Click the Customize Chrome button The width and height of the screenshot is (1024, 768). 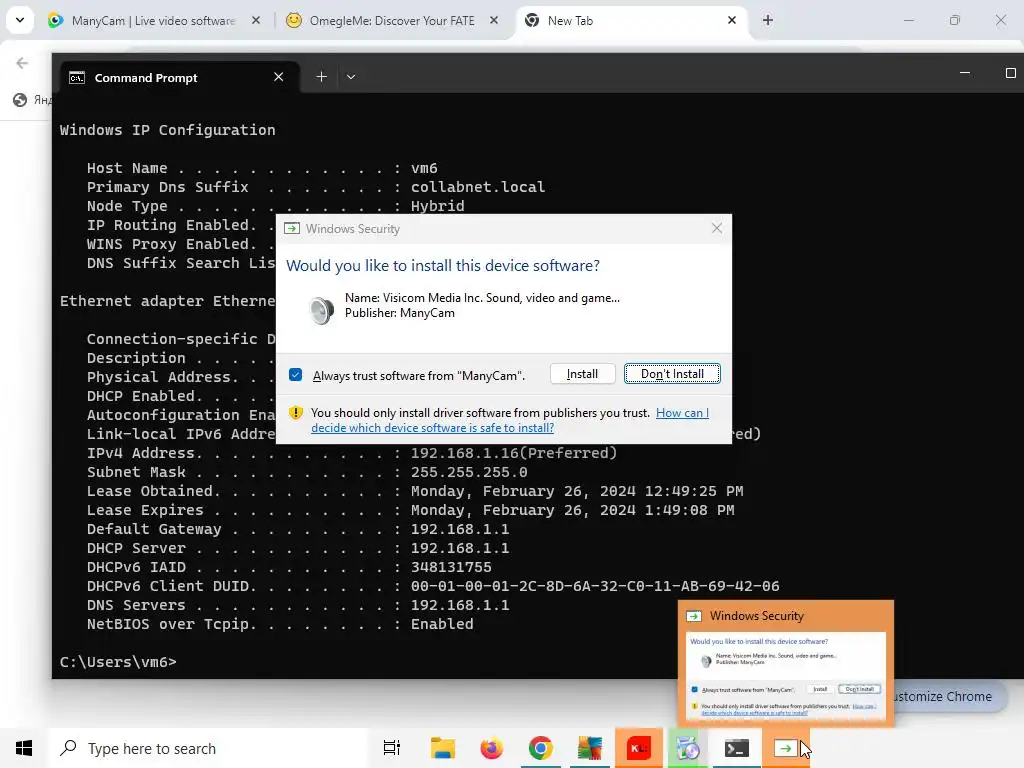tap(947, 697)
